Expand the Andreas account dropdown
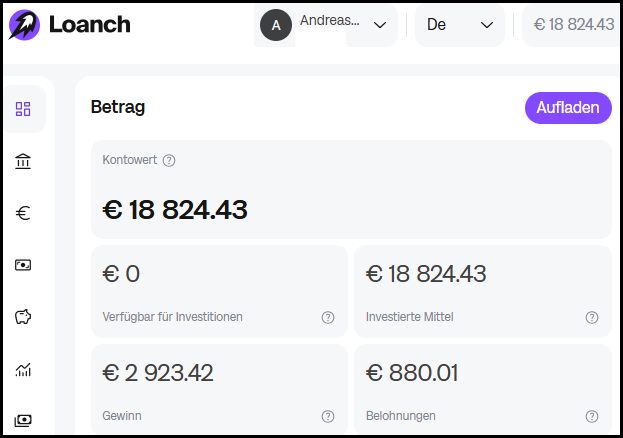The image size is (623, 438). [325, 25]
